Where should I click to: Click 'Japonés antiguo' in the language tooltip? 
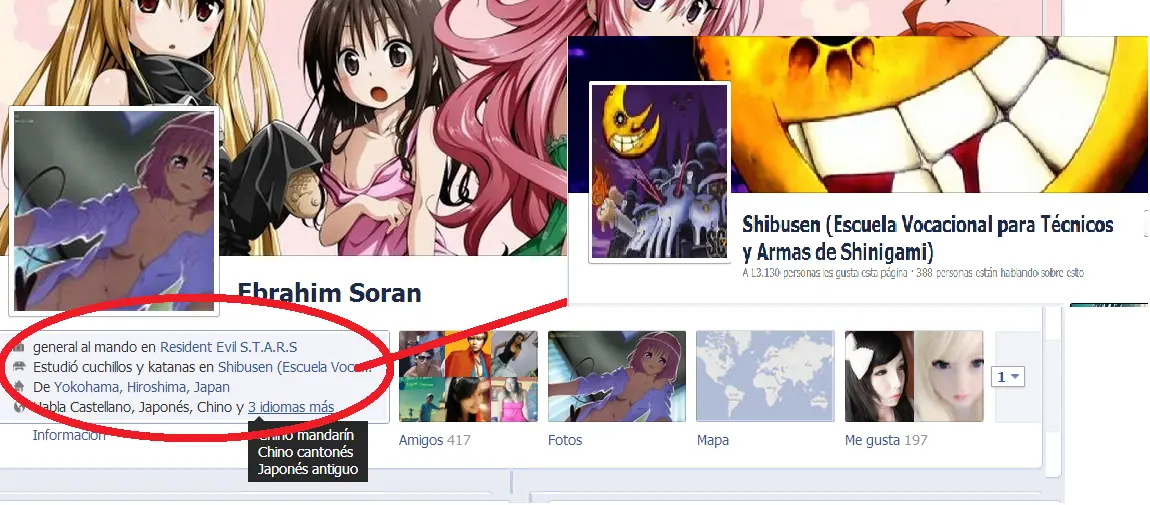[x=308, y=469]
